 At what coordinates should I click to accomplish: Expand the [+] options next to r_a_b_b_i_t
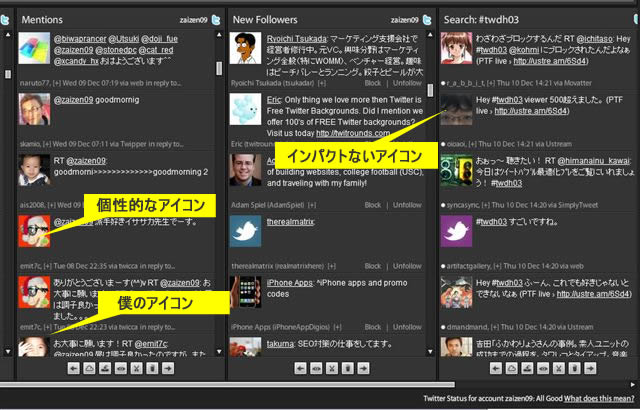pos(491,83)
